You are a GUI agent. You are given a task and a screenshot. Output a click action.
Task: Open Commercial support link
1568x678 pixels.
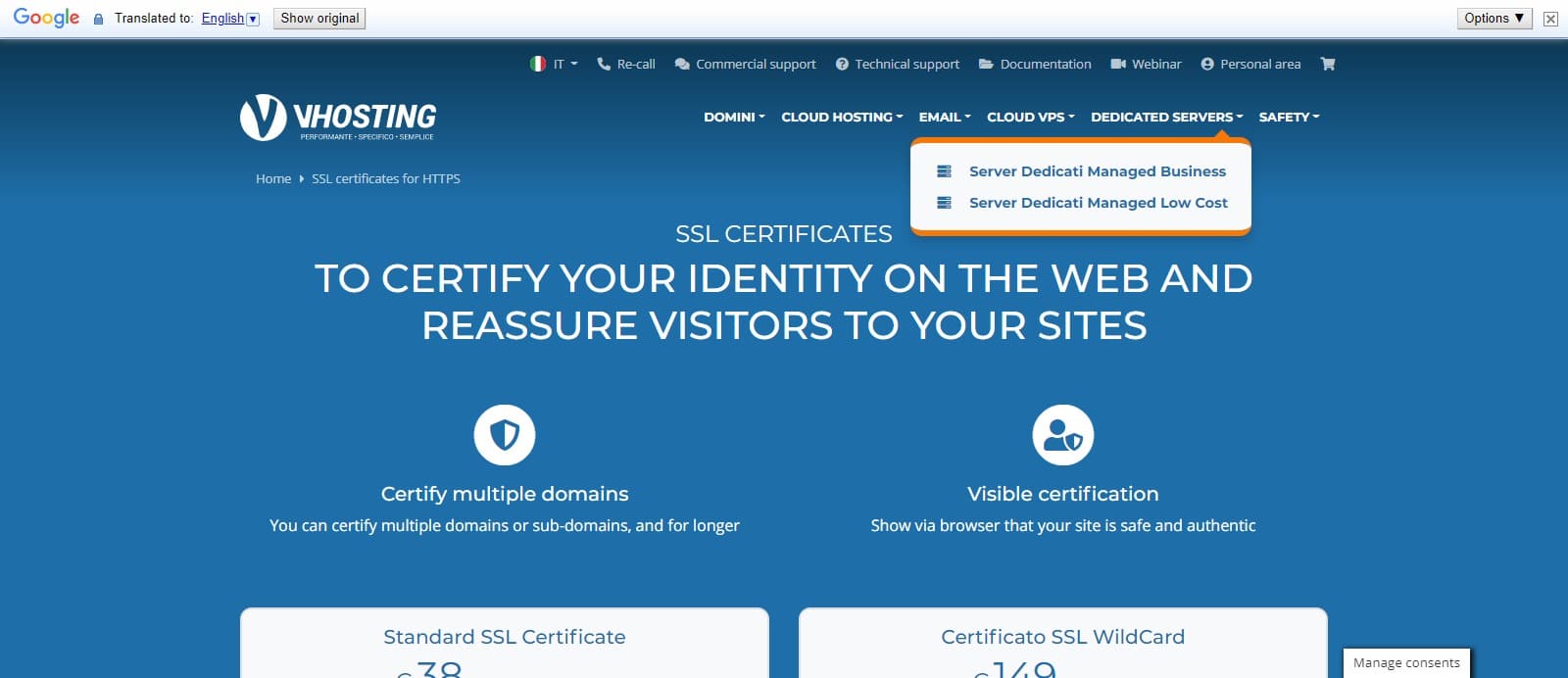[x=756, y=64]
